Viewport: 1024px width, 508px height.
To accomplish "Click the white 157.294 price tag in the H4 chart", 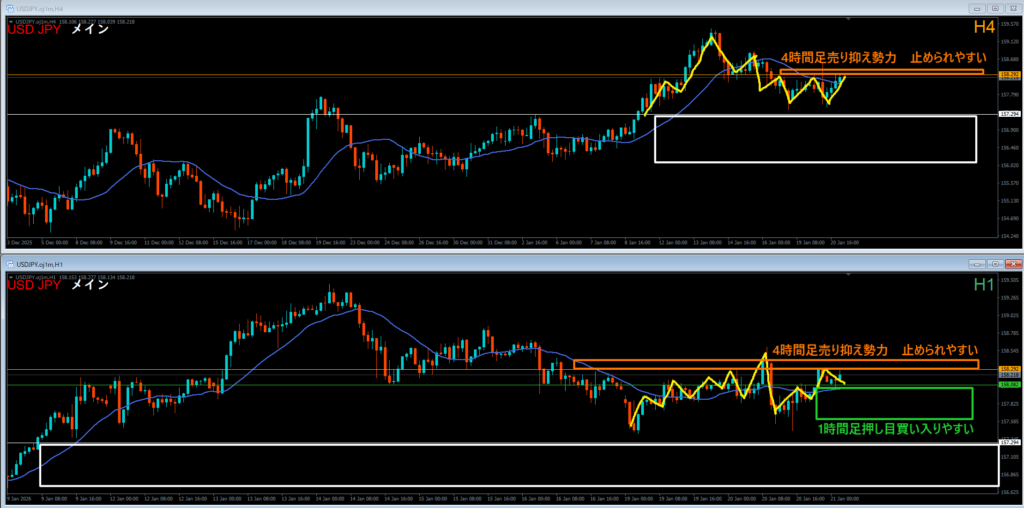I will 1009,114.
